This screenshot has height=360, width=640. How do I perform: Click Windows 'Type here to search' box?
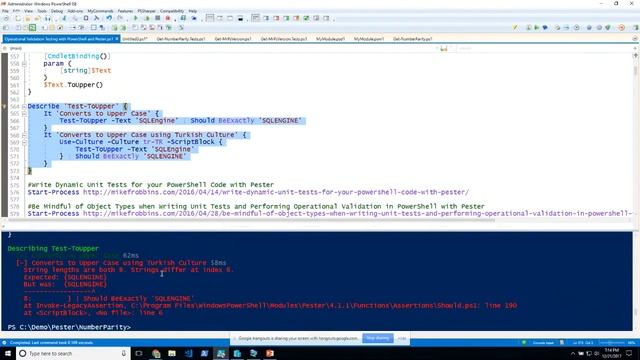73,353
